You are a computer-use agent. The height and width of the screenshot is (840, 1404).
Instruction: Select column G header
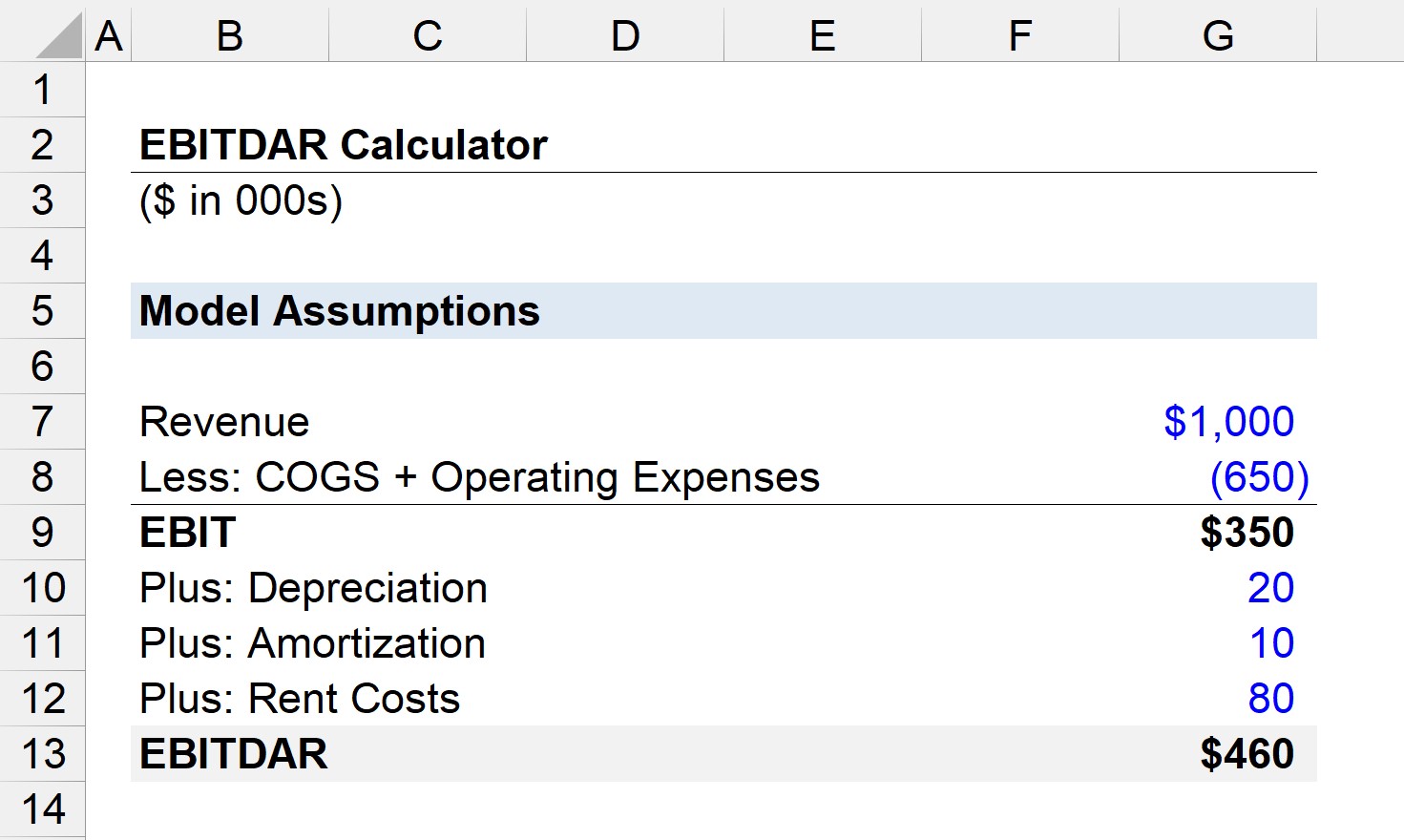(x=1218, y=35)
